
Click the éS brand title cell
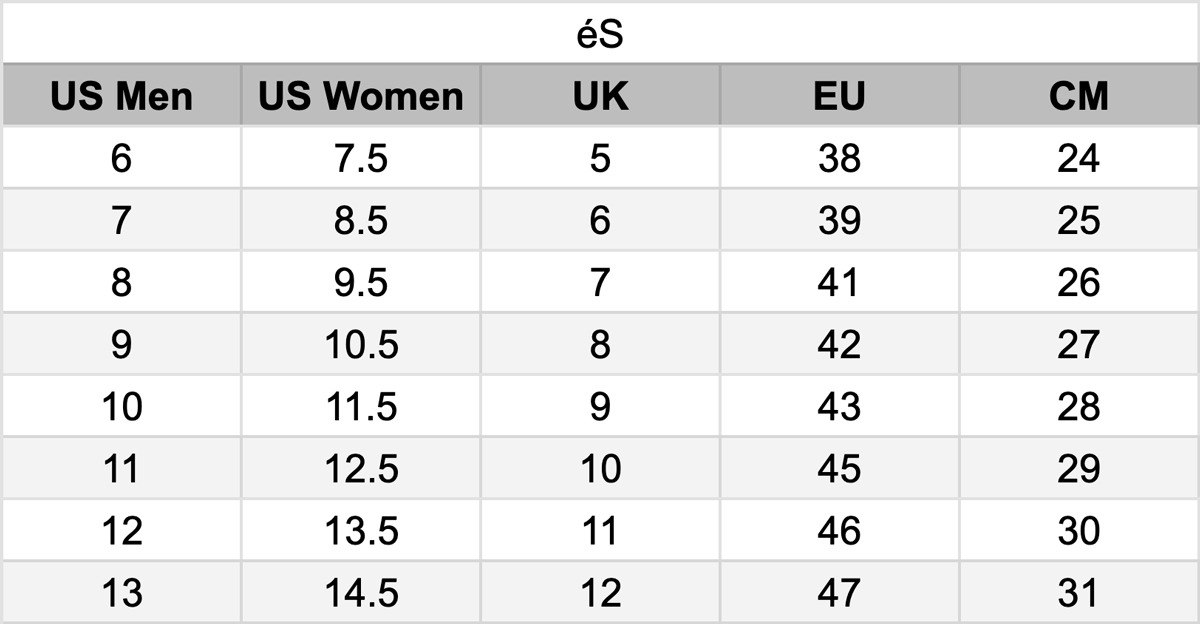coord(600,34)
